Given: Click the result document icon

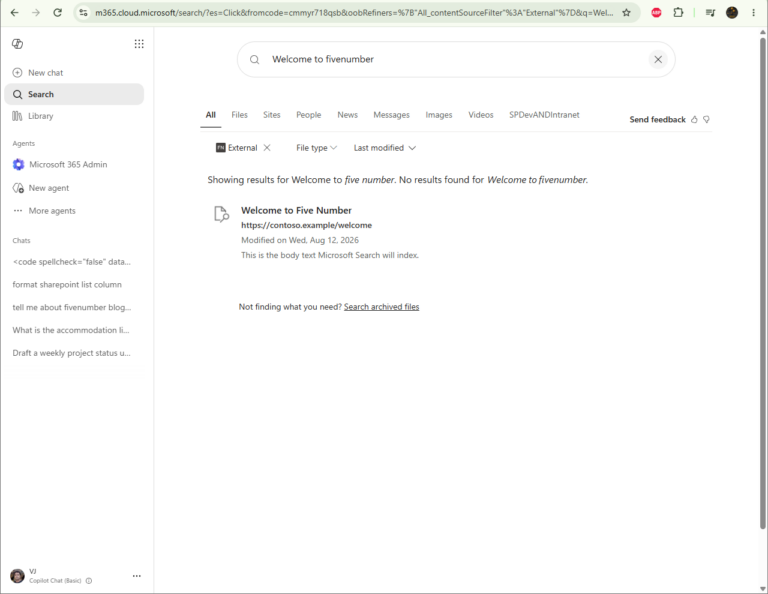Looking at the screenshot, I should pyautogui.click(x=221, y=214).
